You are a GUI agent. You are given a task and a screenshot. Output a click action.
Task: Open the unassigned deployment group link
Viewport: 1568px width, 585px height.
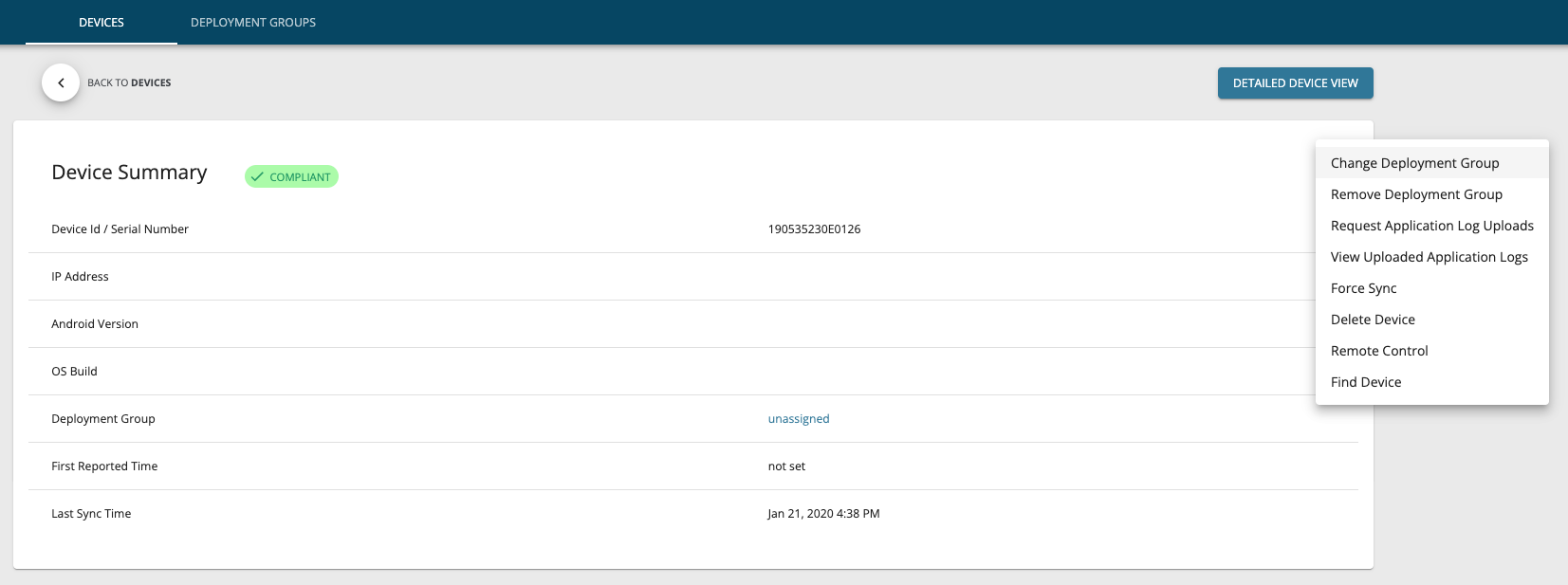coord(799,419)
